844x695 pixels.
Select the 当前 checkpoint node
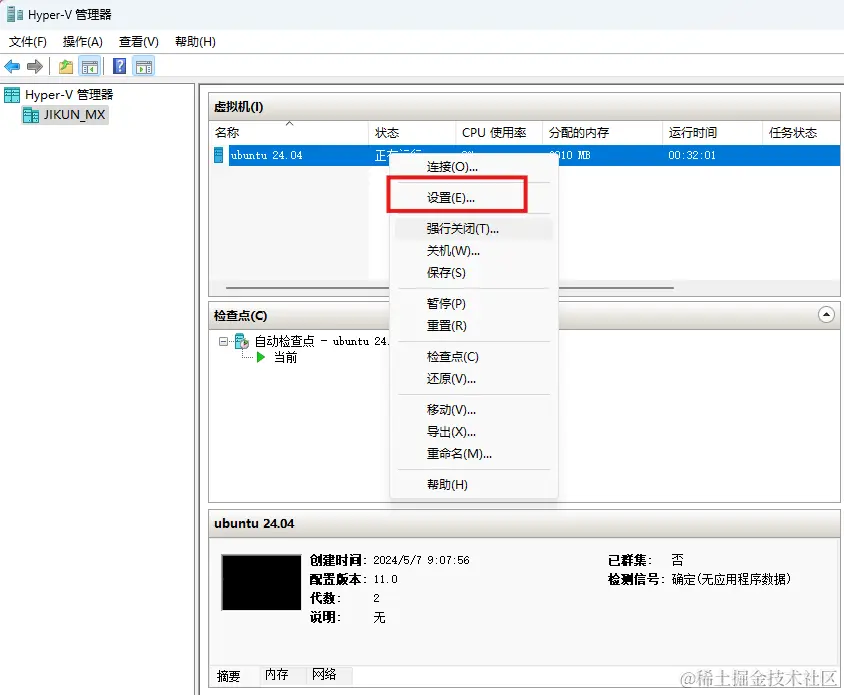285,357
